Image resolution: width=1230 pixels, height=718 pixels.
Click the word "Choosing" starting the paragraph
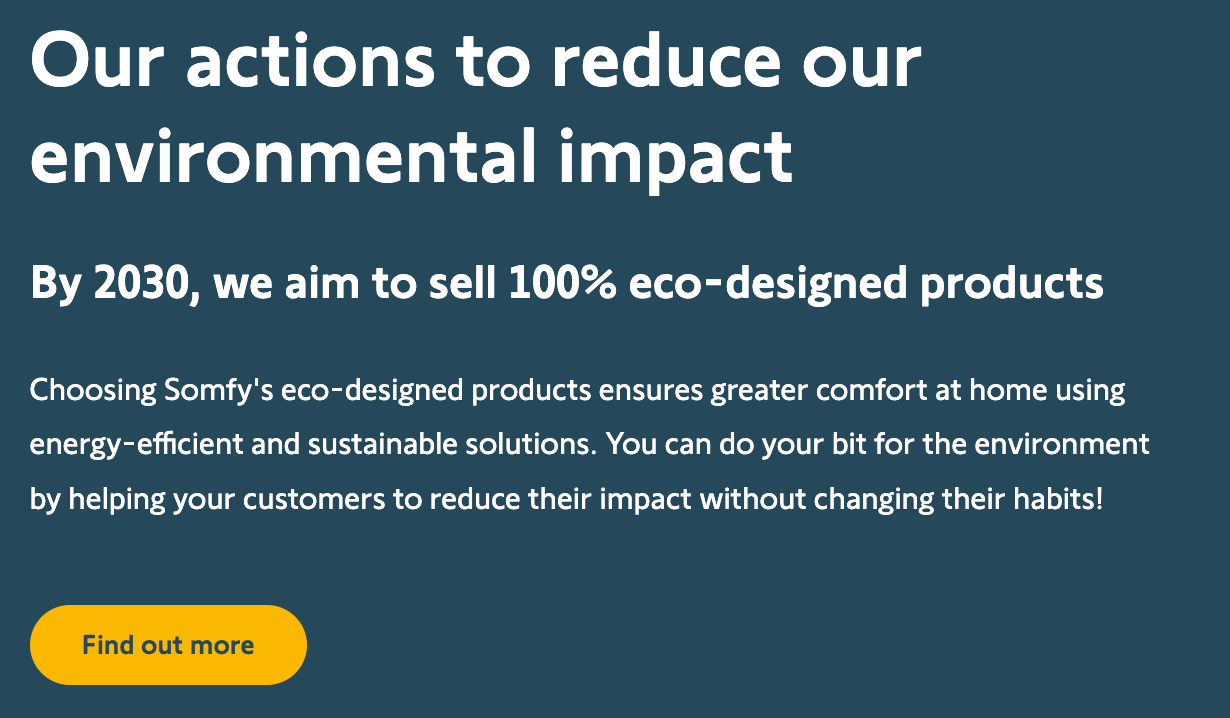point(92,389)
